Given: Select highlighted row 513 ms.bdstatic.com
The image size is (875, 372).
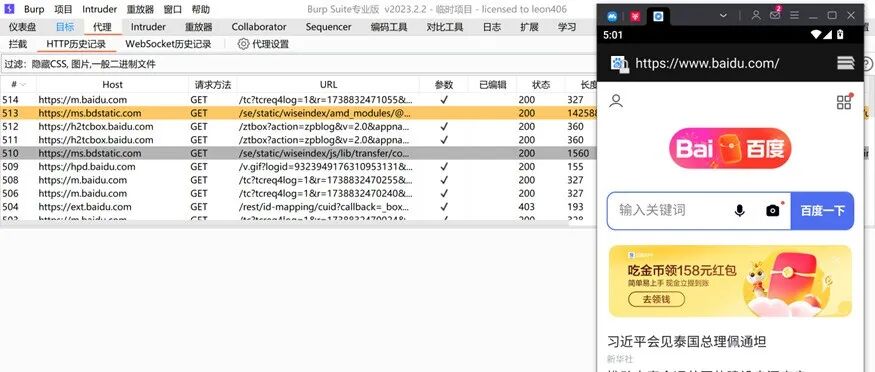Looking at the screenshot, I should point(298,113).
